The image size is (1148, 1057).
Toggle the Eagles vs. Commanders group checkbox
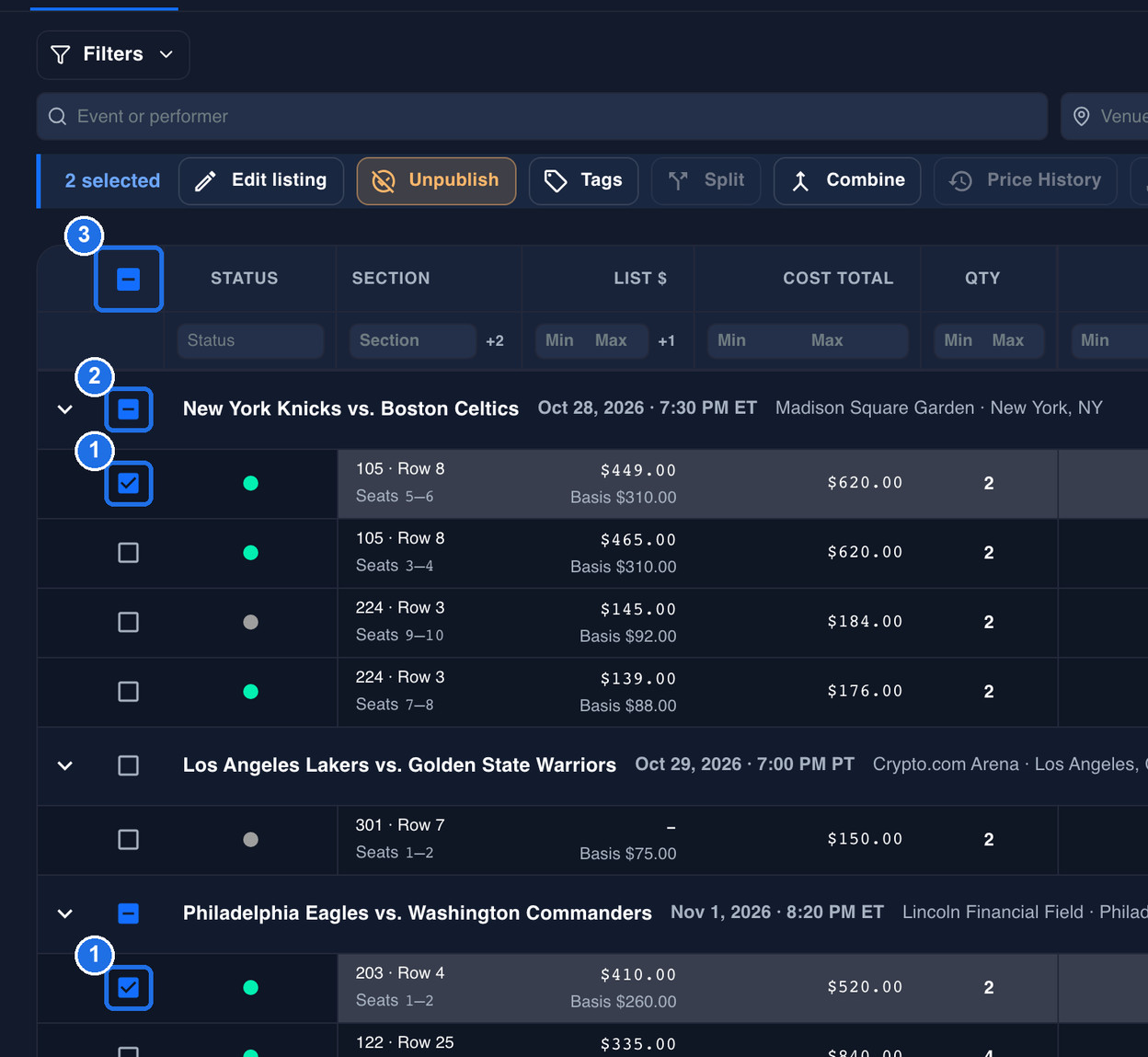click(129, 913)
